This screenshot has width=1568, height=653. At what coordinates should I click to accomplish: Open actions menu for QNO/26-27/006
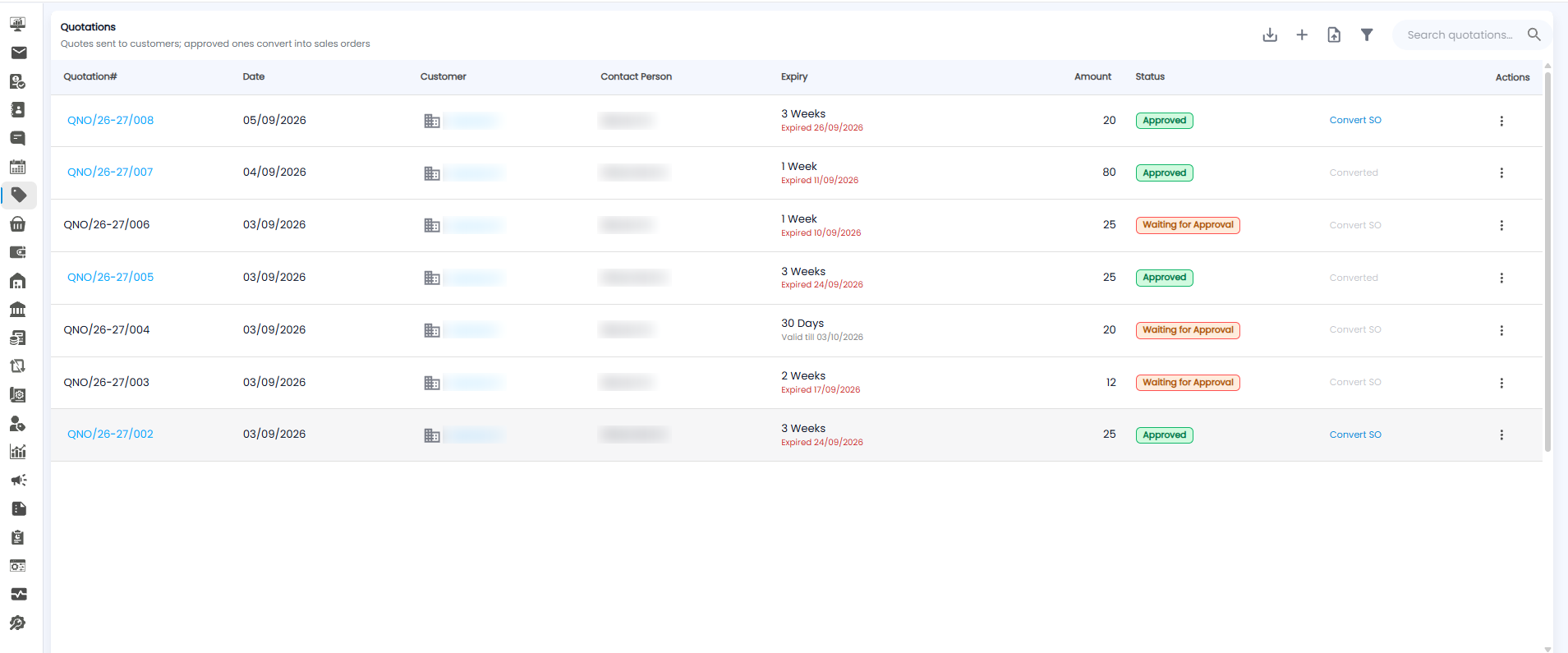click(x=1501, y=226)
